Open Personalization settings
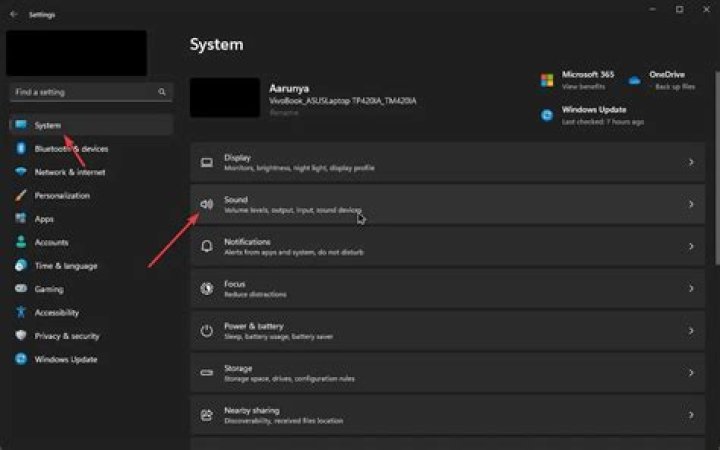The image size is (720, 450). [62, 196]
